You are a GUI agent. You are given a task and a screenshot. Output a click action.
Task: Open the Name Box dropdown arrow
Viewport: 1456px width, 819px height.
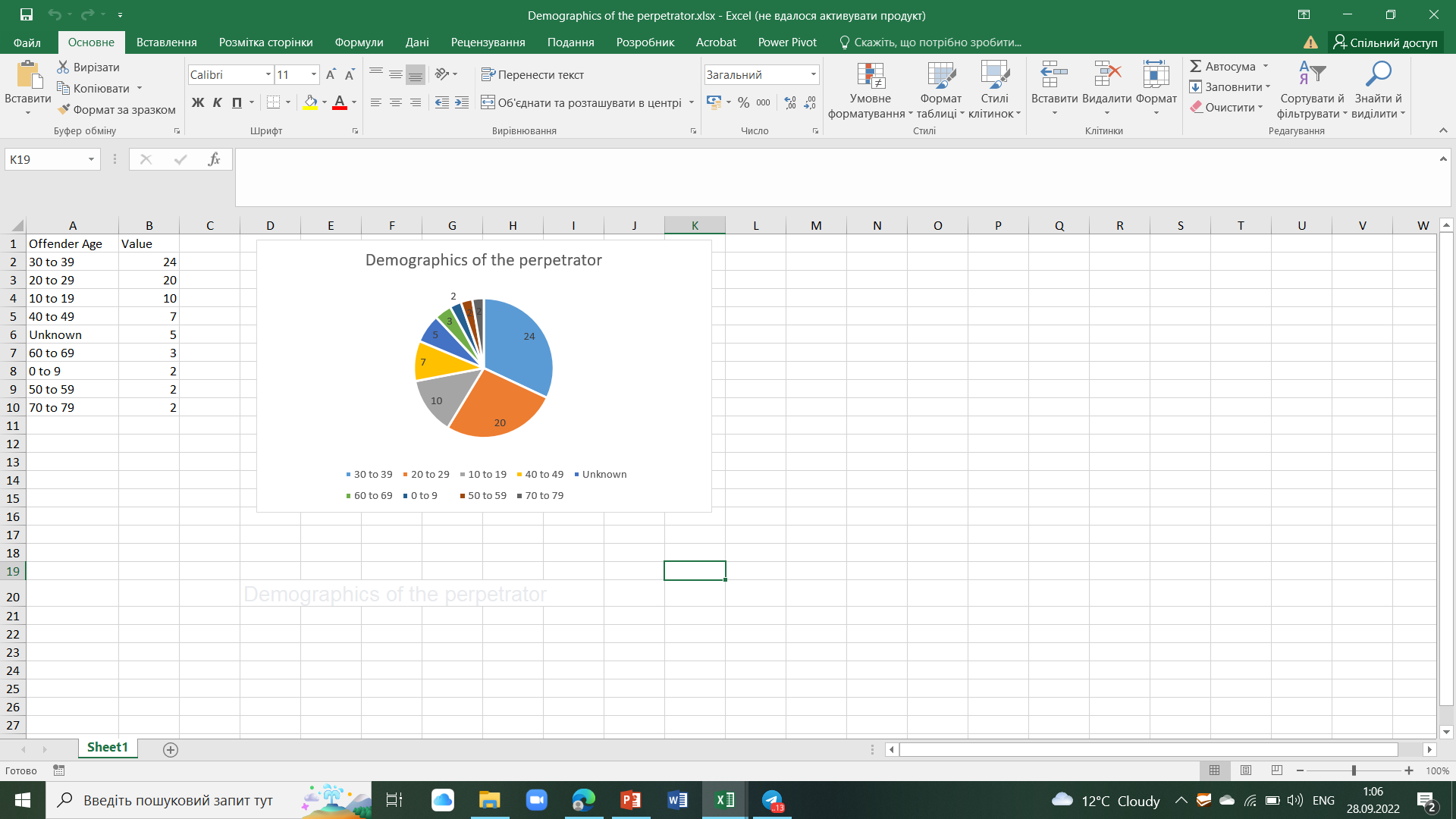(91, 159)
